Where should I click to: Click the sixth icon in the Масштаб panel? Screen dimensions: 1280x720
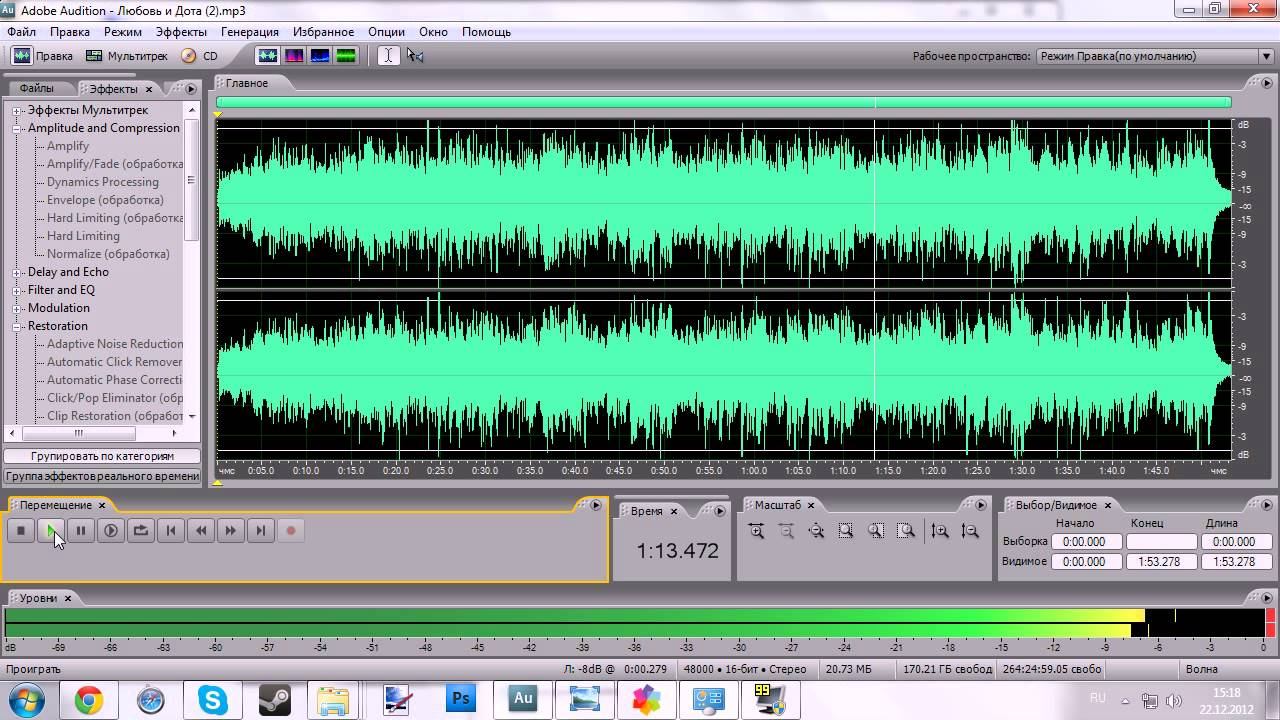pos(907,532)
